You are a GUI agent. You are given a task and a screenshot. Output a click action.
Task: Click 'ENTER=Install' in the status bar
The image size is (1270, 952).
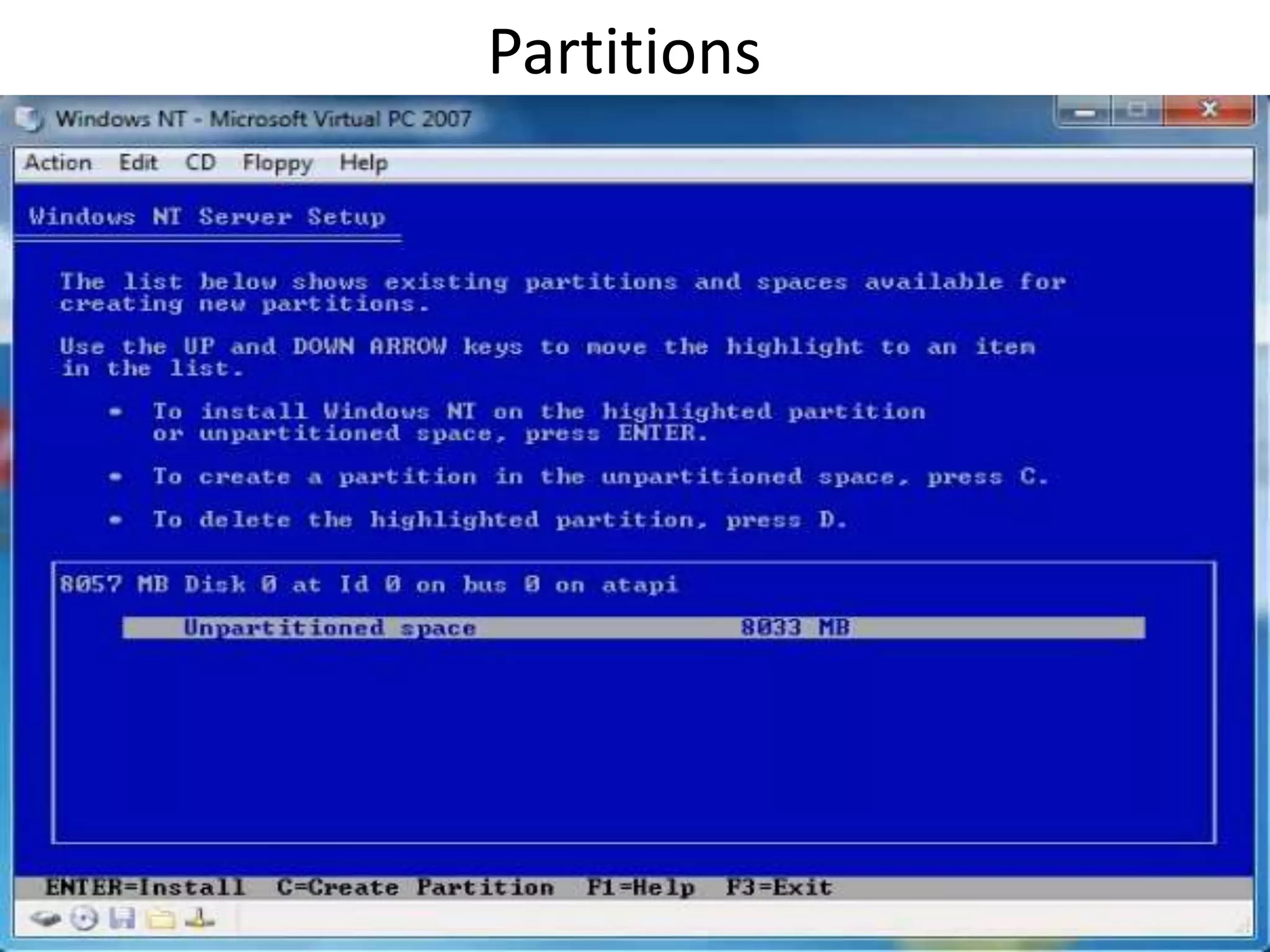click(146, 887)
